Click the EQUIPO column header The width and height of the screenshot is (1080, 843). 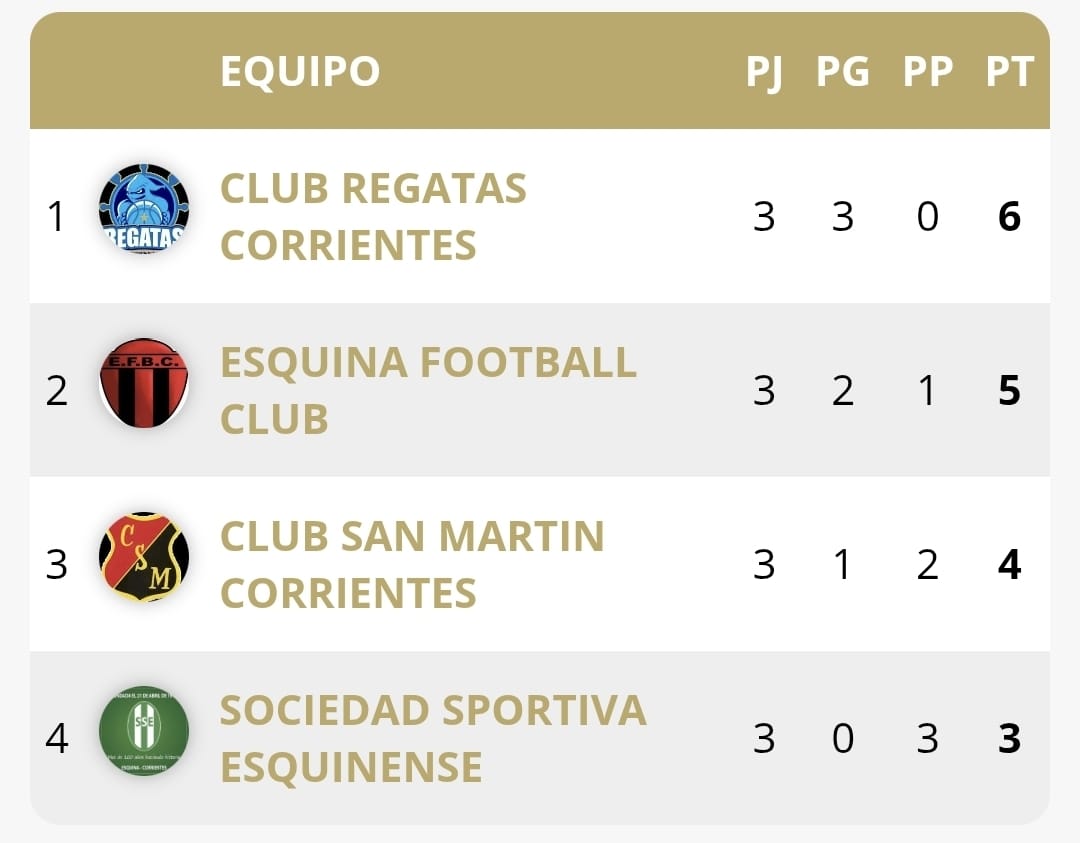pyautogui.click(x=300, y=72)
